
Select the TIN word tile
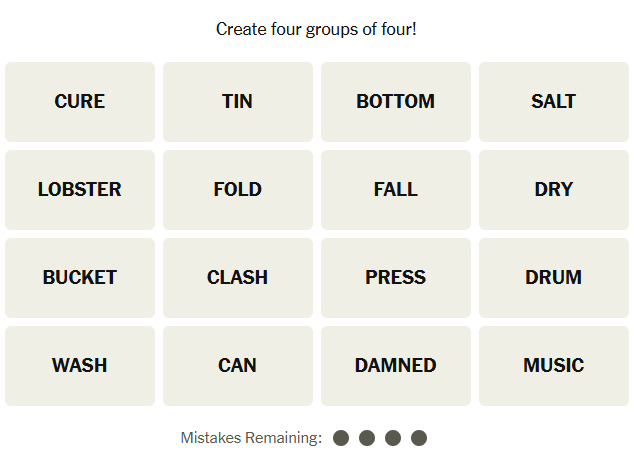[238, 101]
